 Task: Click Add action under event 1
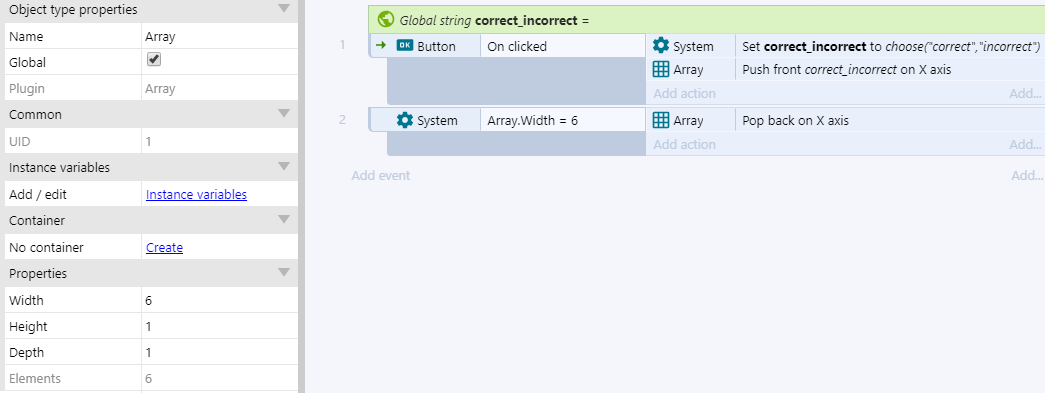(684, 93)
